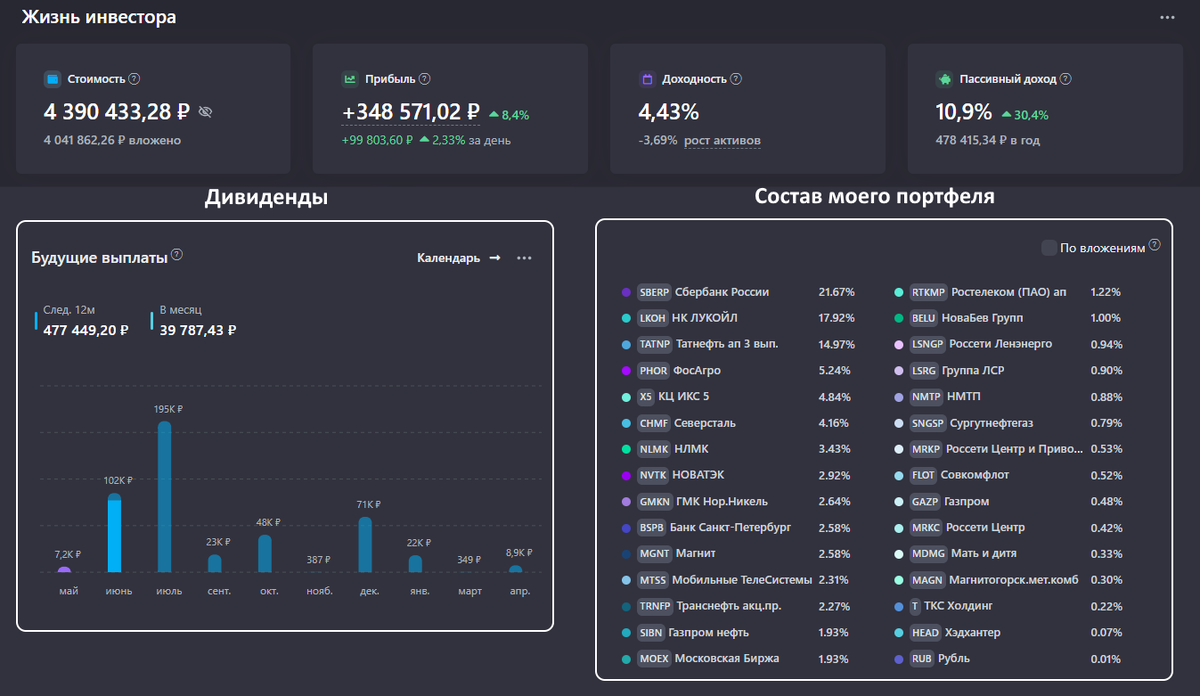Click the 21.67% share for Сбербанк
1200x696 pixels.
(837, 292)
